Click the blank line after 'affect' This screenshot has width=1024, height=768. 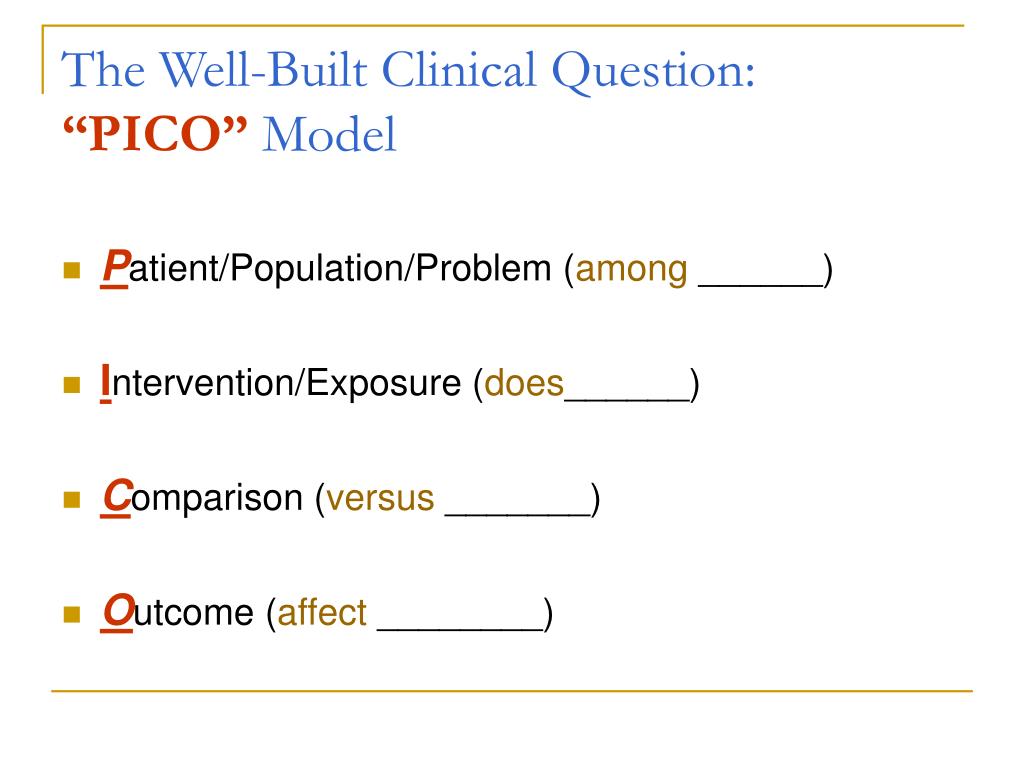point(460,628)
